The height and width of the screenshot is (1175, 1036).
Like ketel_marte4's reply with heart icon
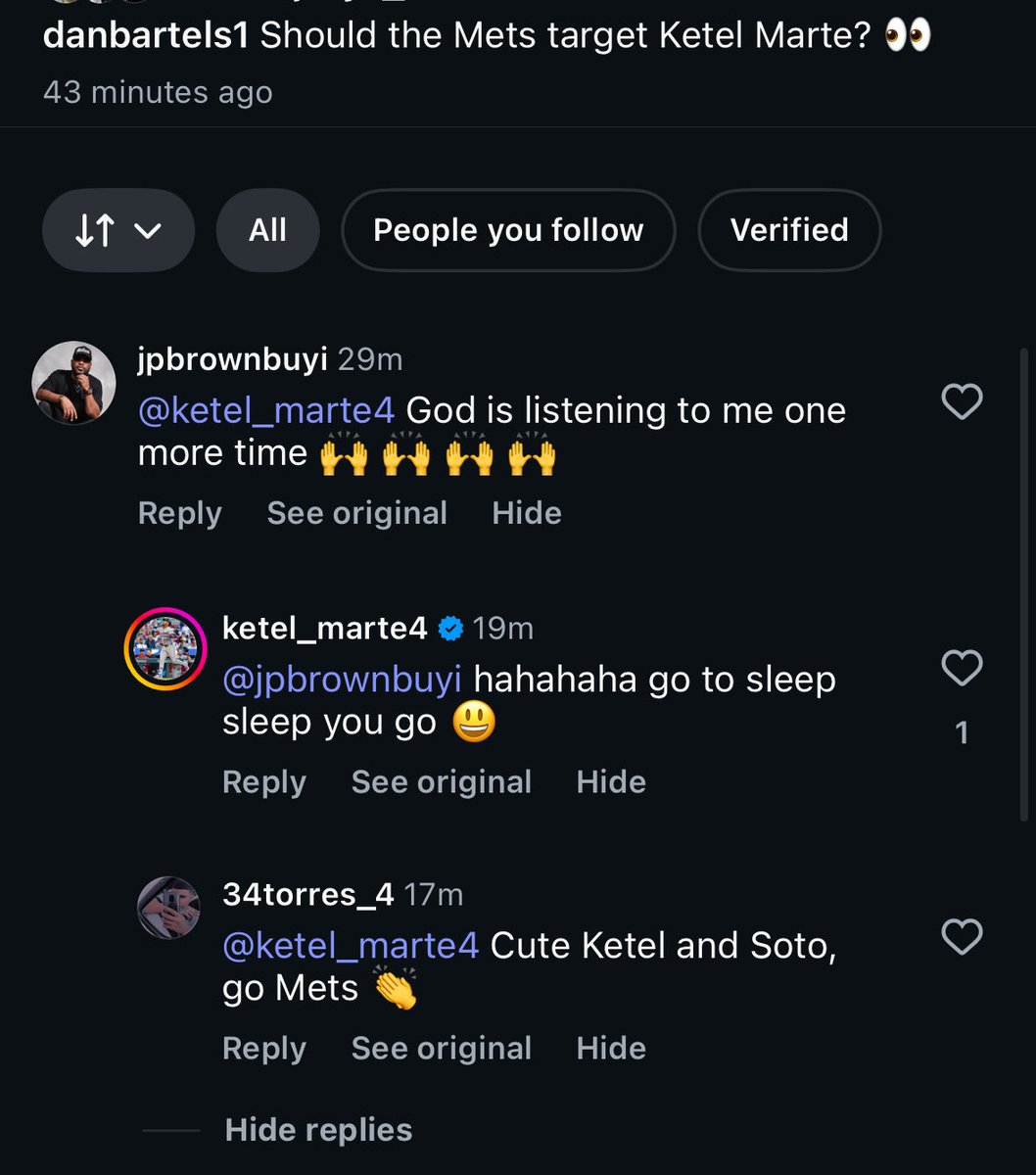[x=961, y=669]
